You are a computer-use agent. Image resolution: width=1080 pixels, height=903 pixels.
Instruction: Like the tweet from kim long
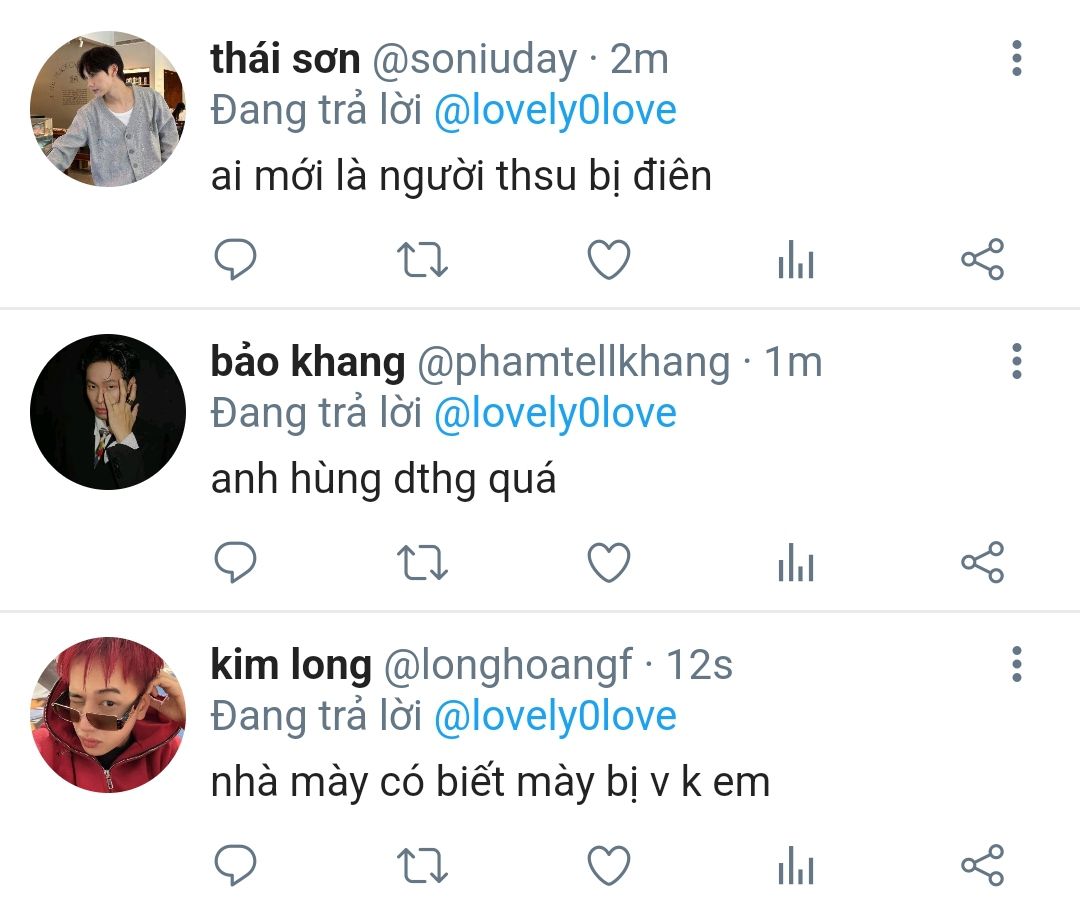(608, 865)
